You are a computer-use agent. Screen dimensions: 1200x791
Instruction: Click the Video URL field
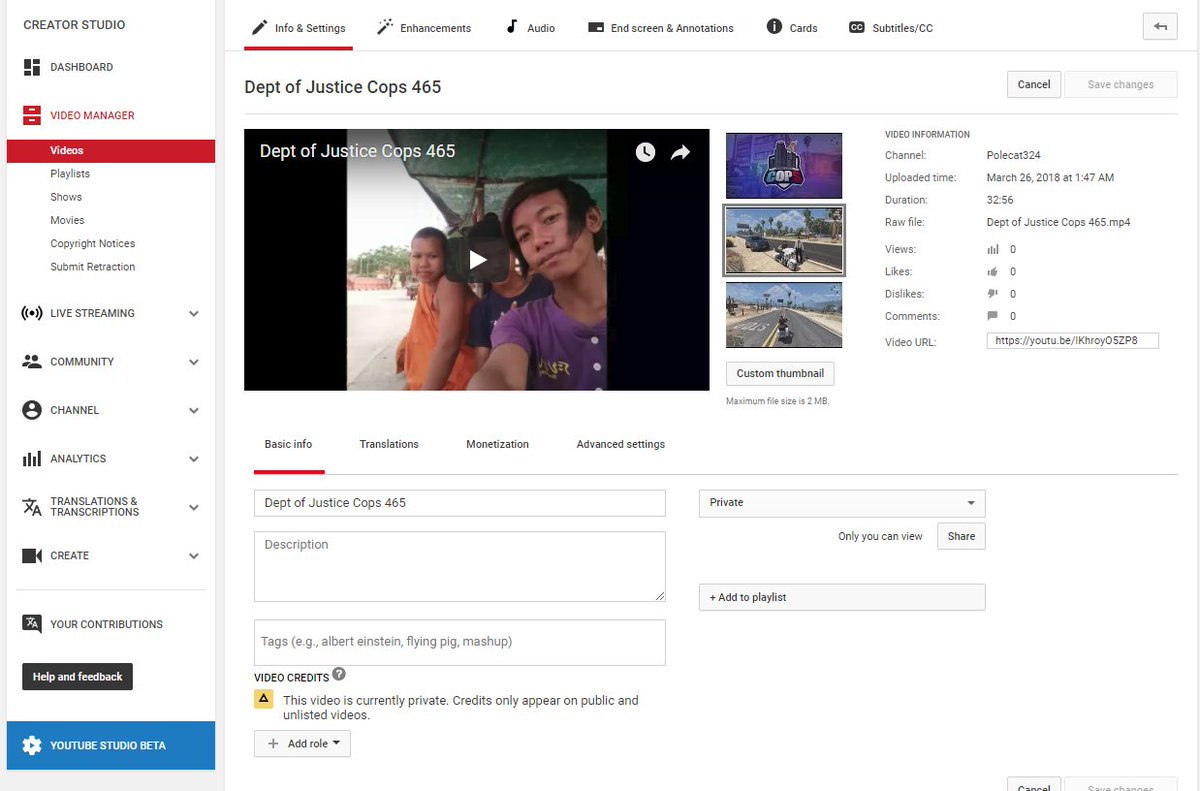(1072, 341)
